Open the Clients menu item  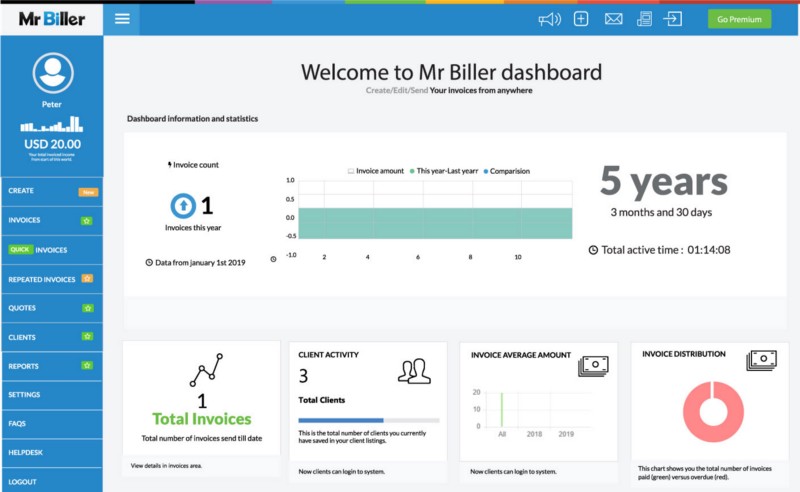coord(52,337)
